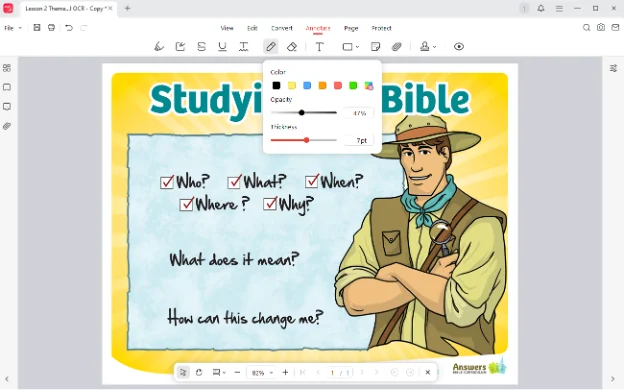Open the View tab

pyautogui.click(x=227, y=28)
